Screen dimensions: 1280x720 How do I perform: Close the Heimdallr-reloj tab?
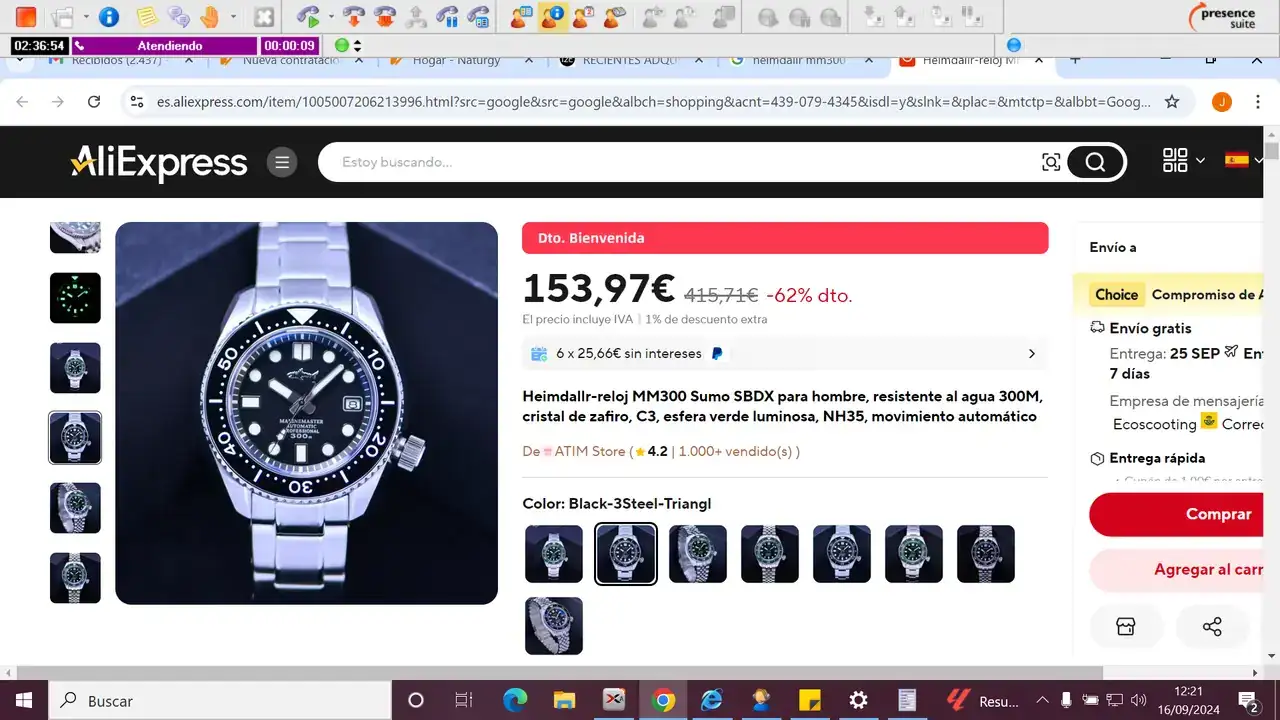pos(1040,60)
